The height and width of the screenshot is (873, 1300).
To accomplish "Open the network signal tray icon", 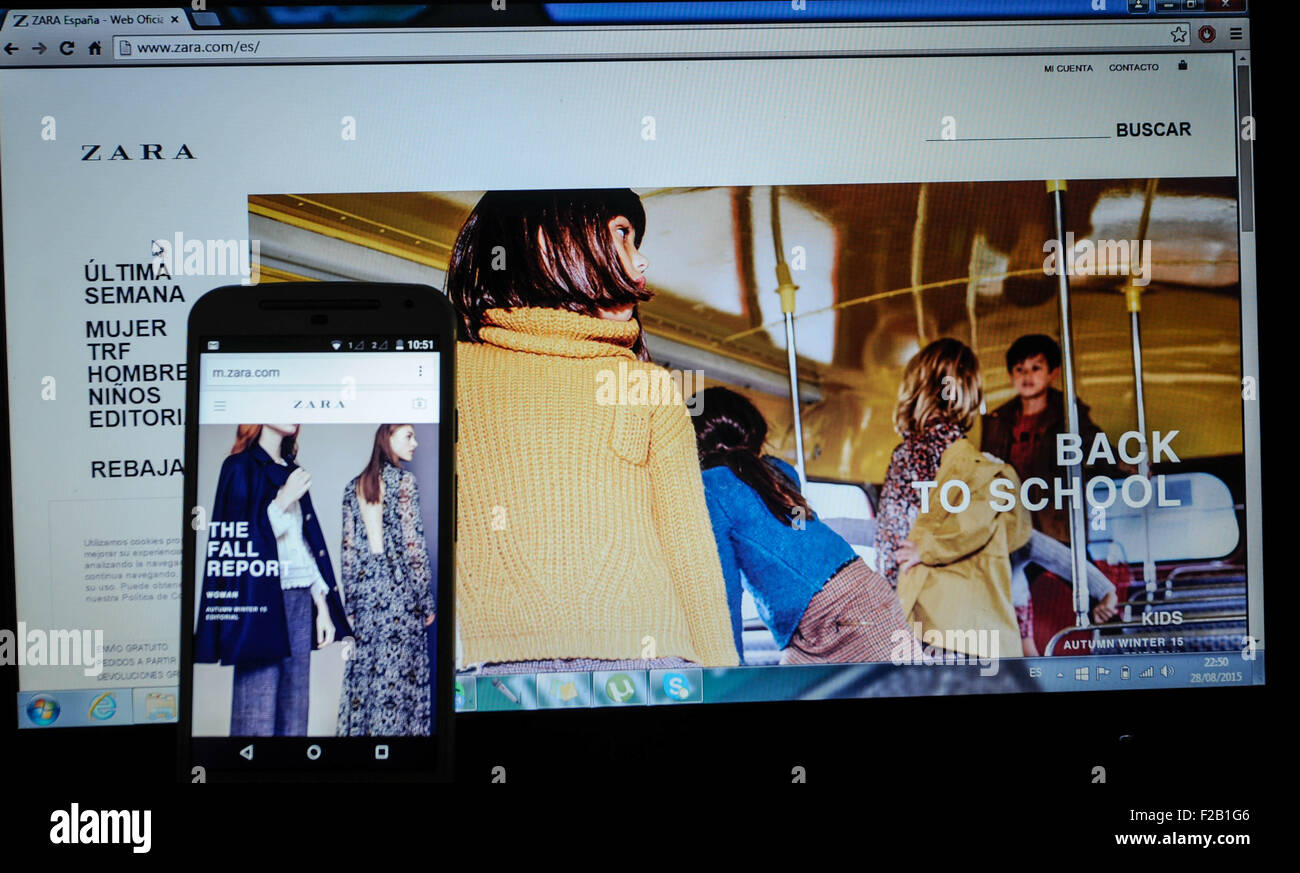I will coord(1145,672).
